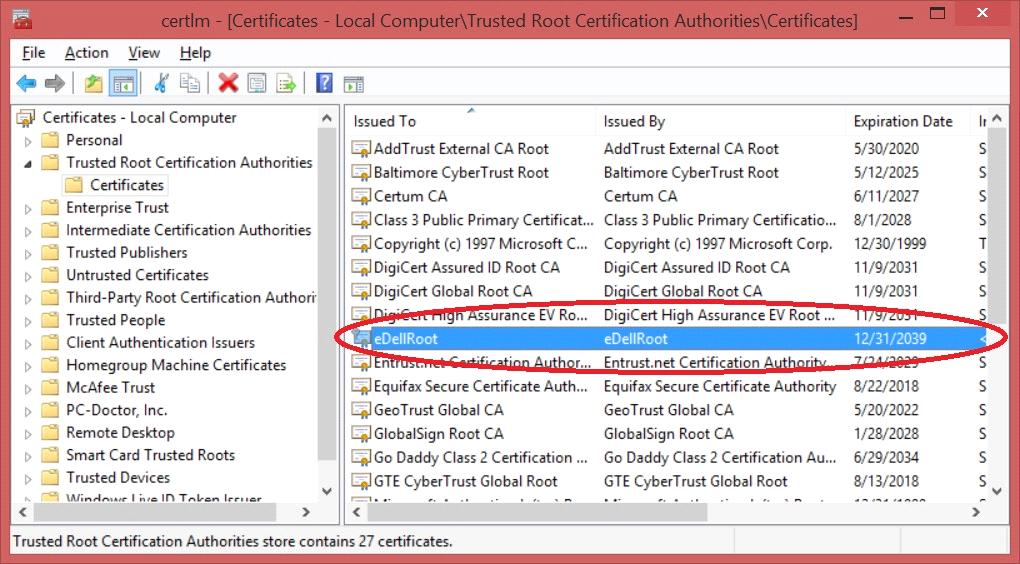Viewport: 1020px width, 564px height.
Task: Click the Trusted Devices folder icon
Action: tap(50, 478)
